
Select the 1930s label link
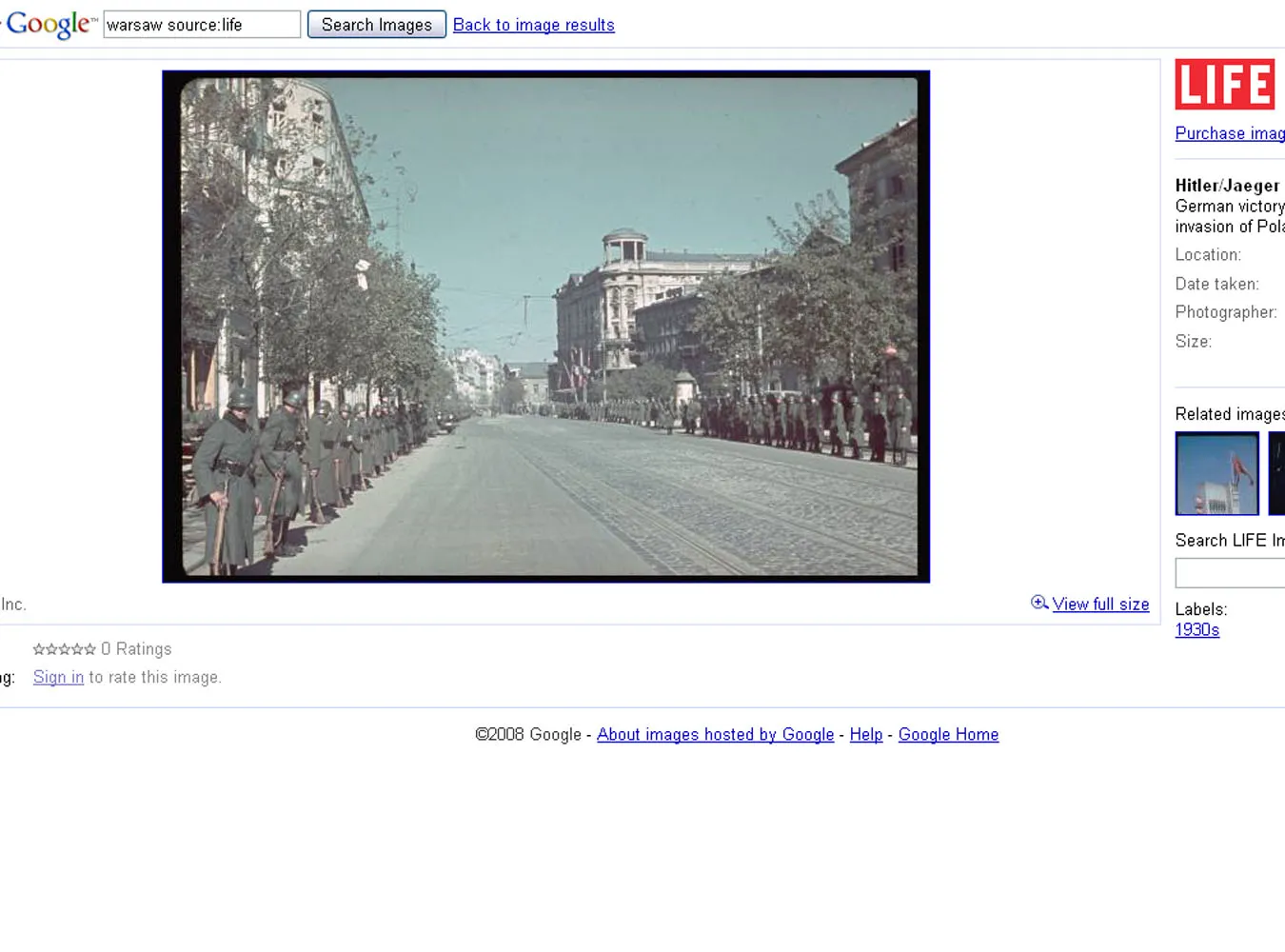(1196, 630)
